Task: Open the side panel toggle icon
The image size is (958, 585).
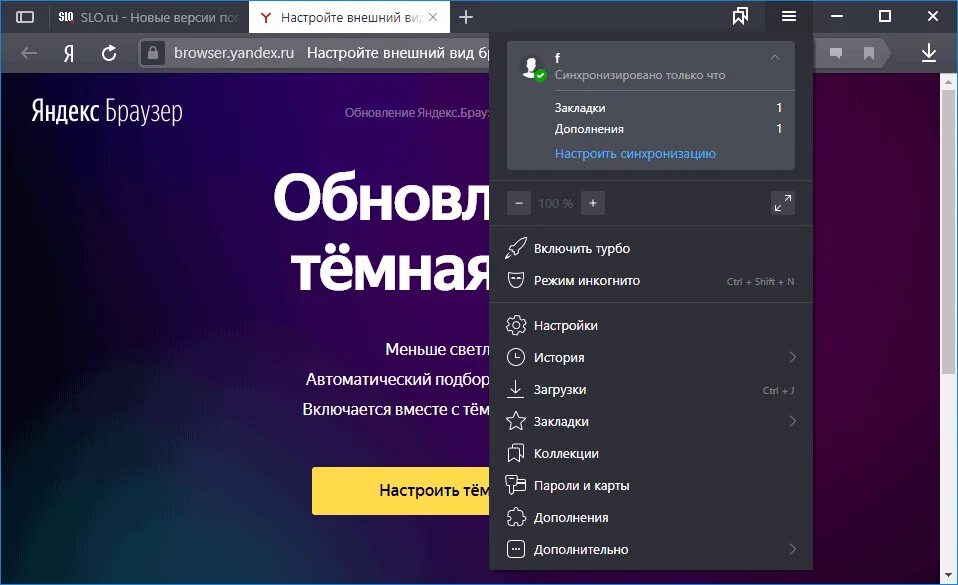Action: click(24, 17)
